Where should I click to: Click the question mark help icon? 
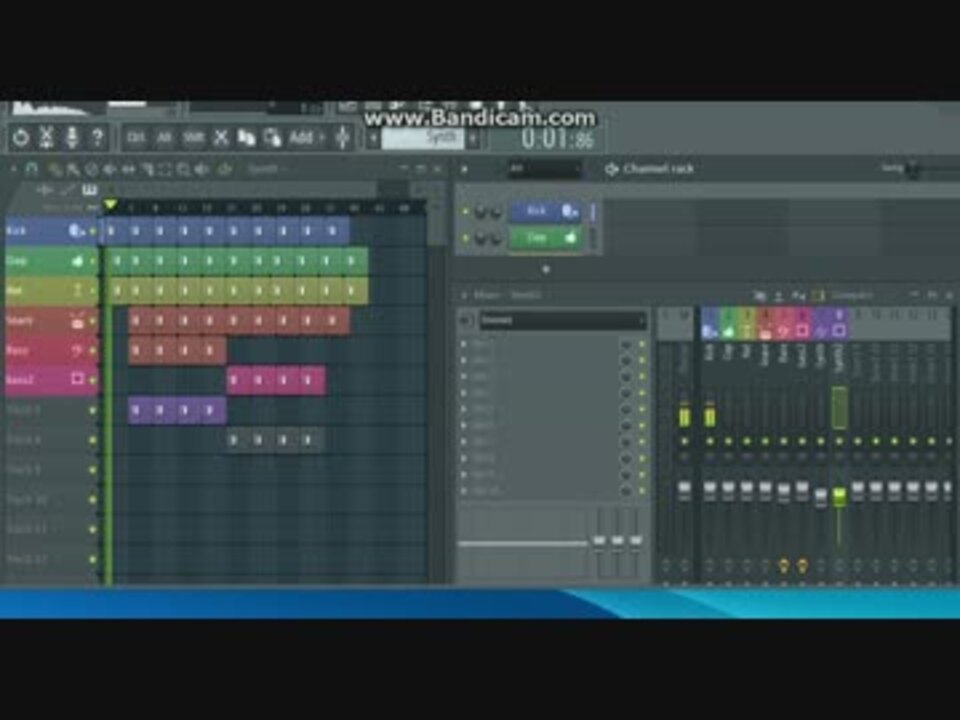click(97, 137)
